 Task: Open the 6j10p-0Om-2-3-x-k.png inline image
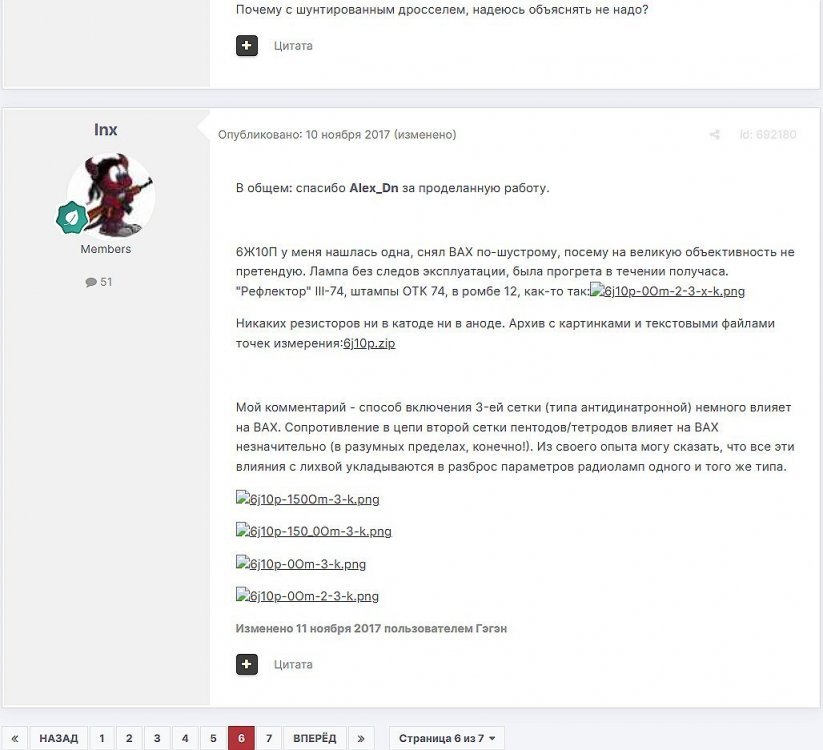point(667,291)
